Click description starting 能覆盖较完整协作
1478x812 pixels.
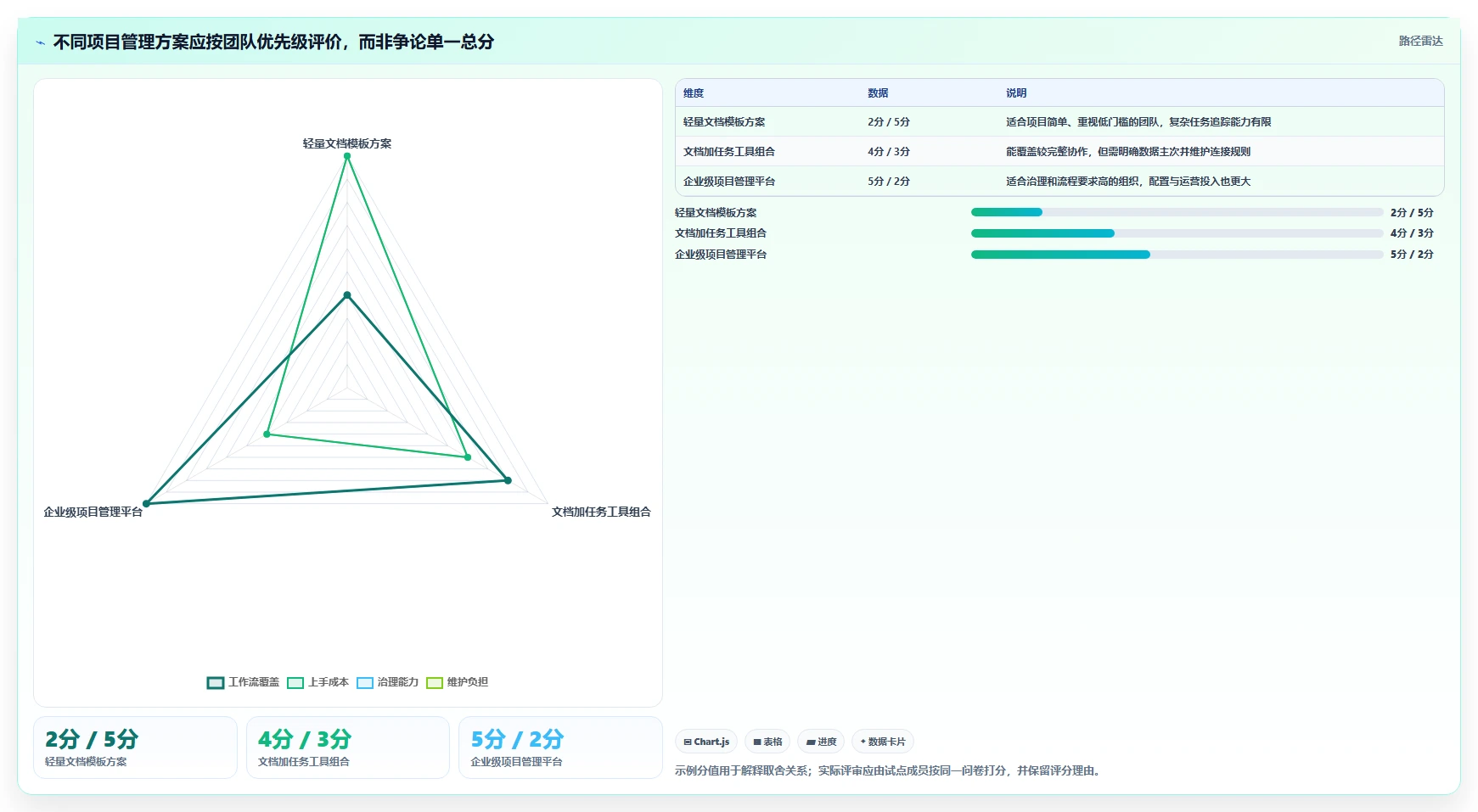1128,152
